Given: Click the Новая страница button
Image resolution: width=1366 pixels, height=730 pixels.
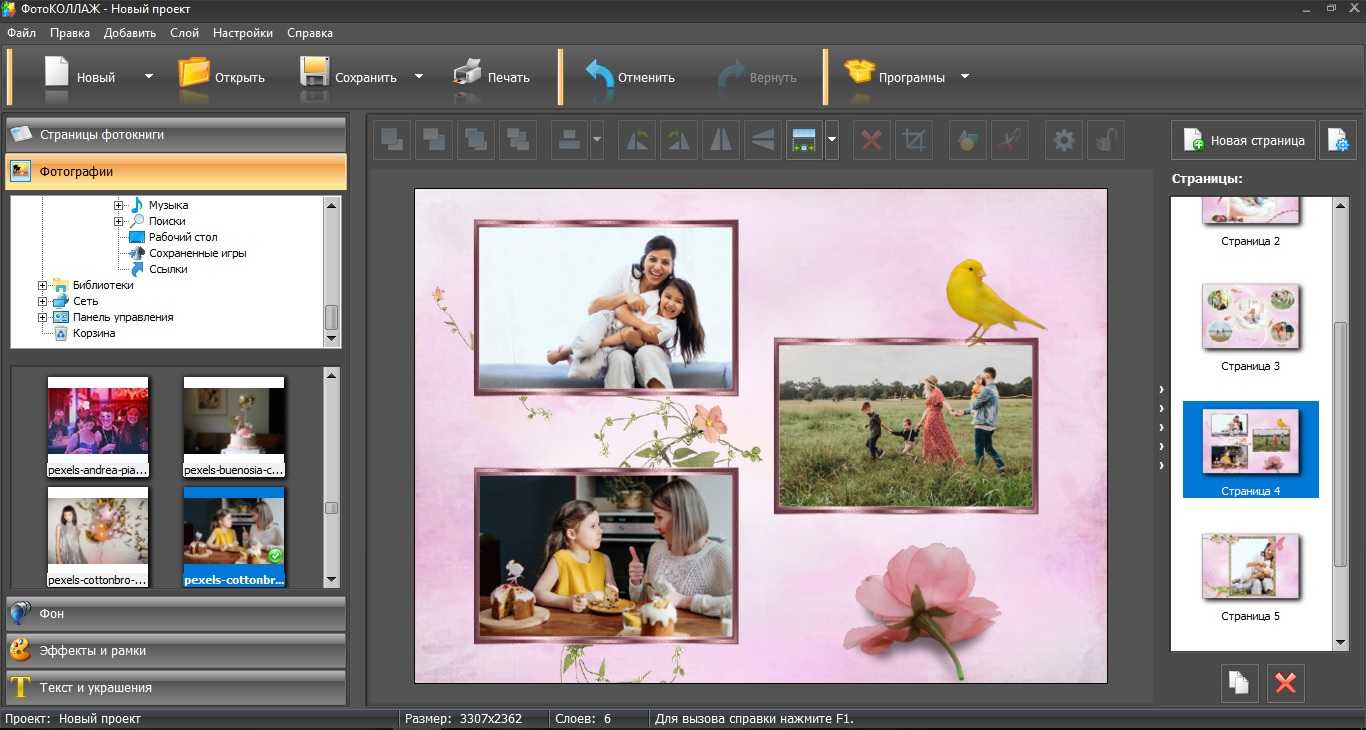Looking at the screenshot, I should pyautogui.click(x=1243, y=141).
